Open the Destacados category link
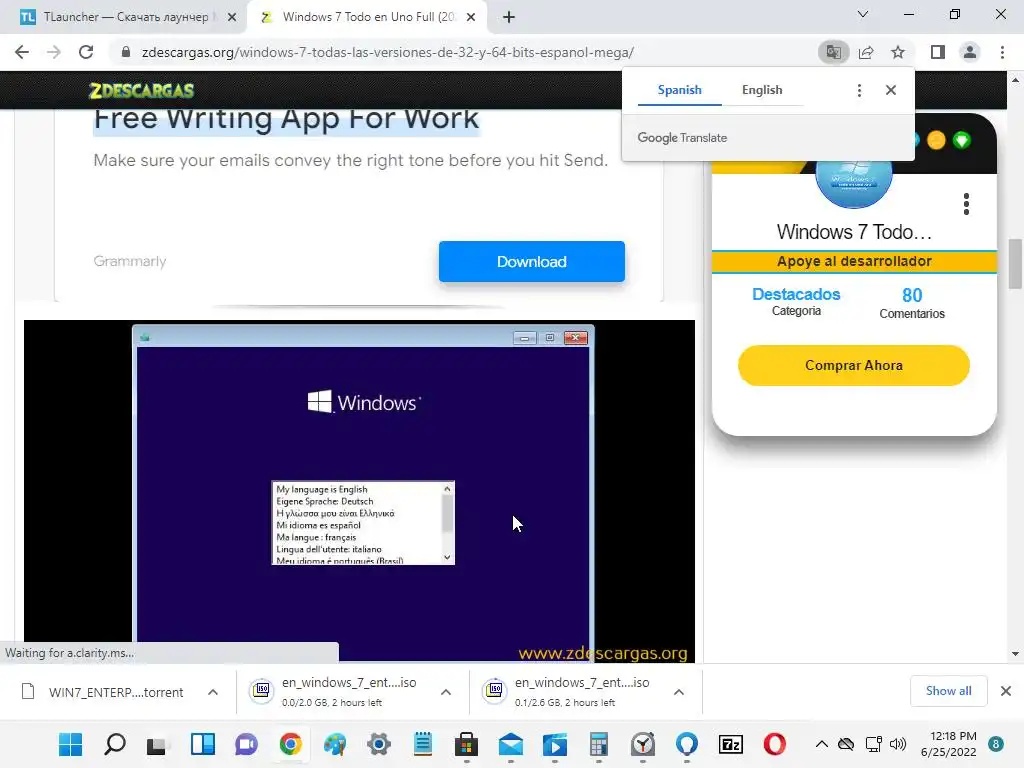The image size is (1024, 768). pos(796,295)
